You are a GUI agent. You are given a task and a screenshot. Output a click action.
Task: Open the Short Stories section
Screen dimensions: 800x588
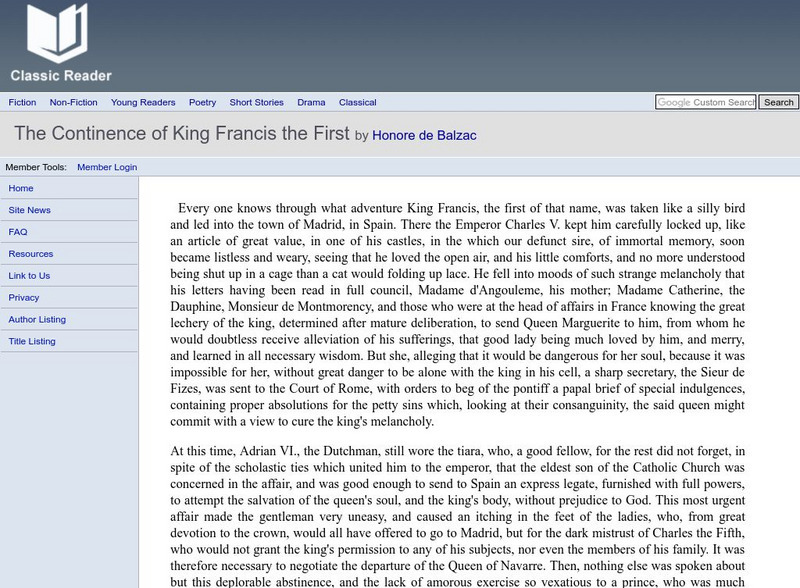(257, 102)
